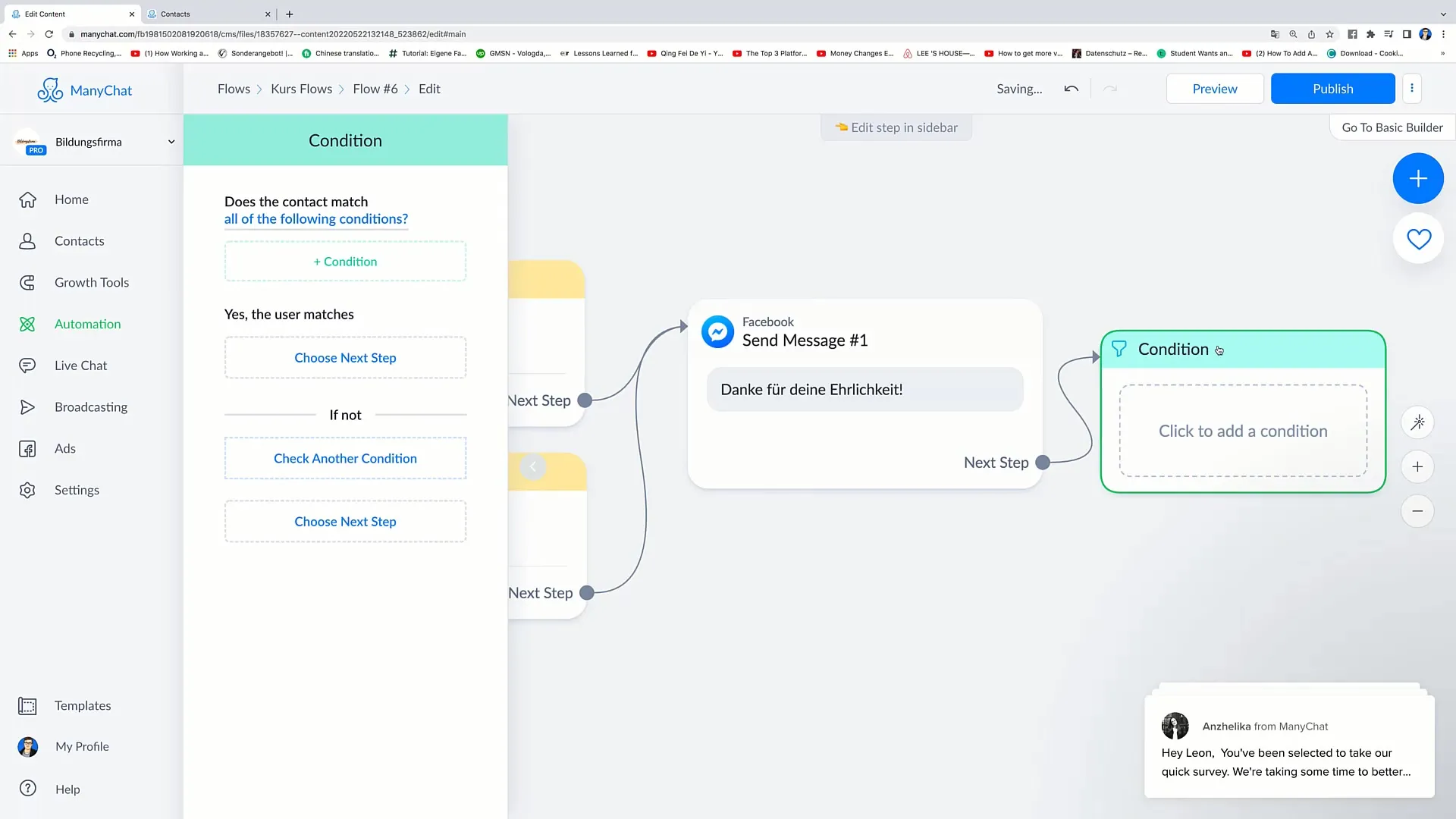Screen dimensions: 1456x819
Task: Open Anzhelika's survey chat notification
Action: tap(1289, 747)
